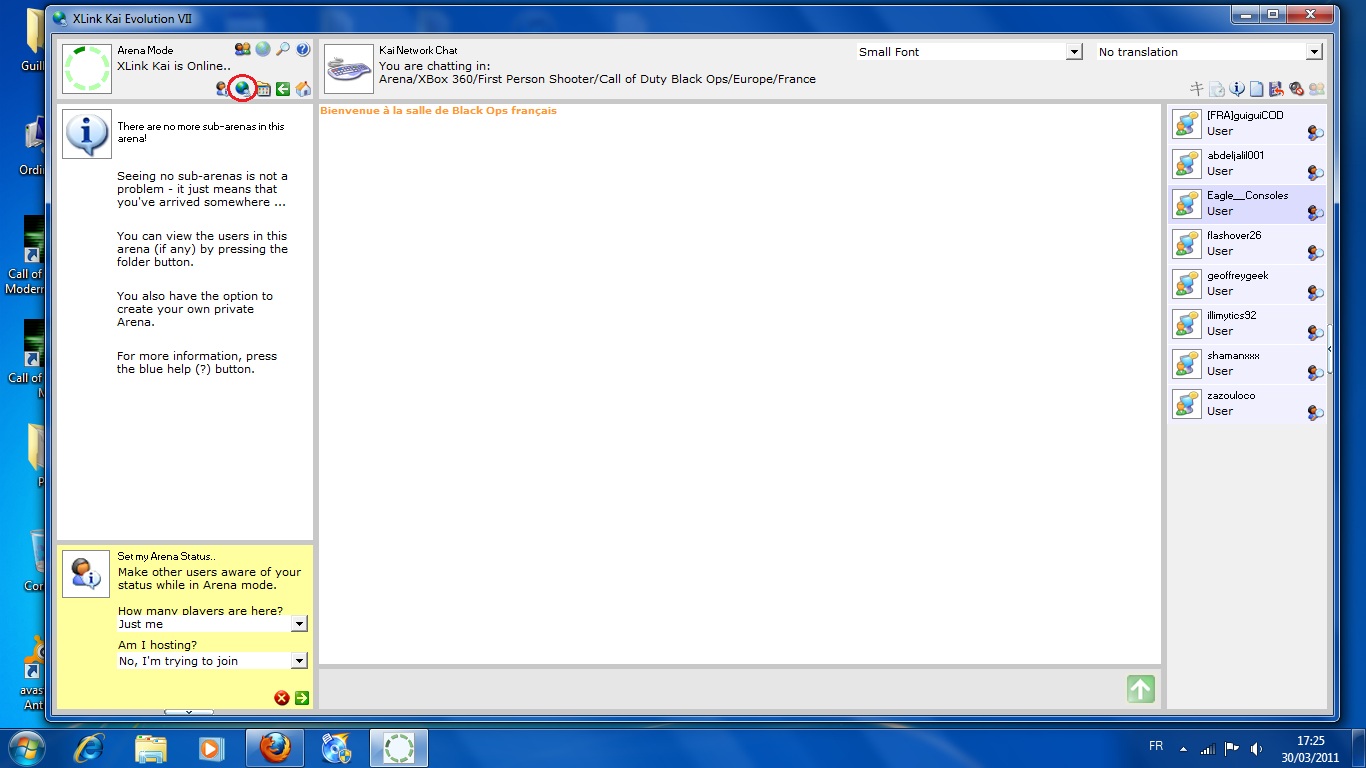This screenshot has width=1366, height=768.
Task: Click the greyed two-people icon in chat toolbar
Action: (1317, 89)
